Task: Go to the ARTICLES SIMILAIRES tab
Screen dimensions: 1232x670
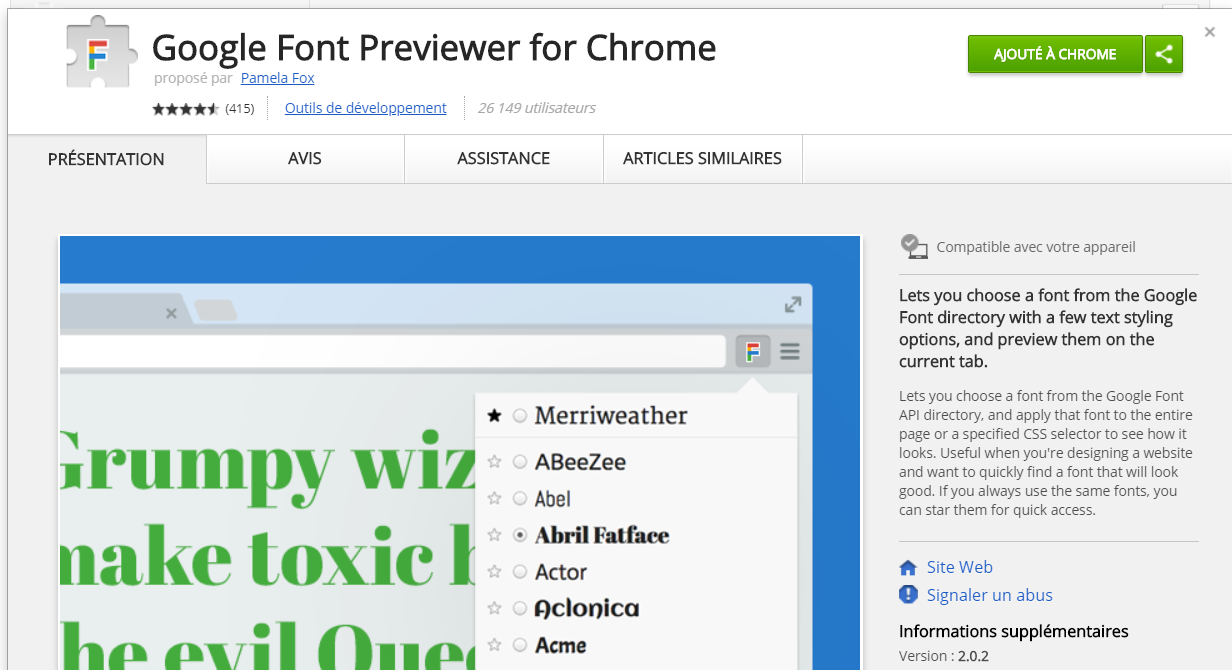Action: point(702,159)
